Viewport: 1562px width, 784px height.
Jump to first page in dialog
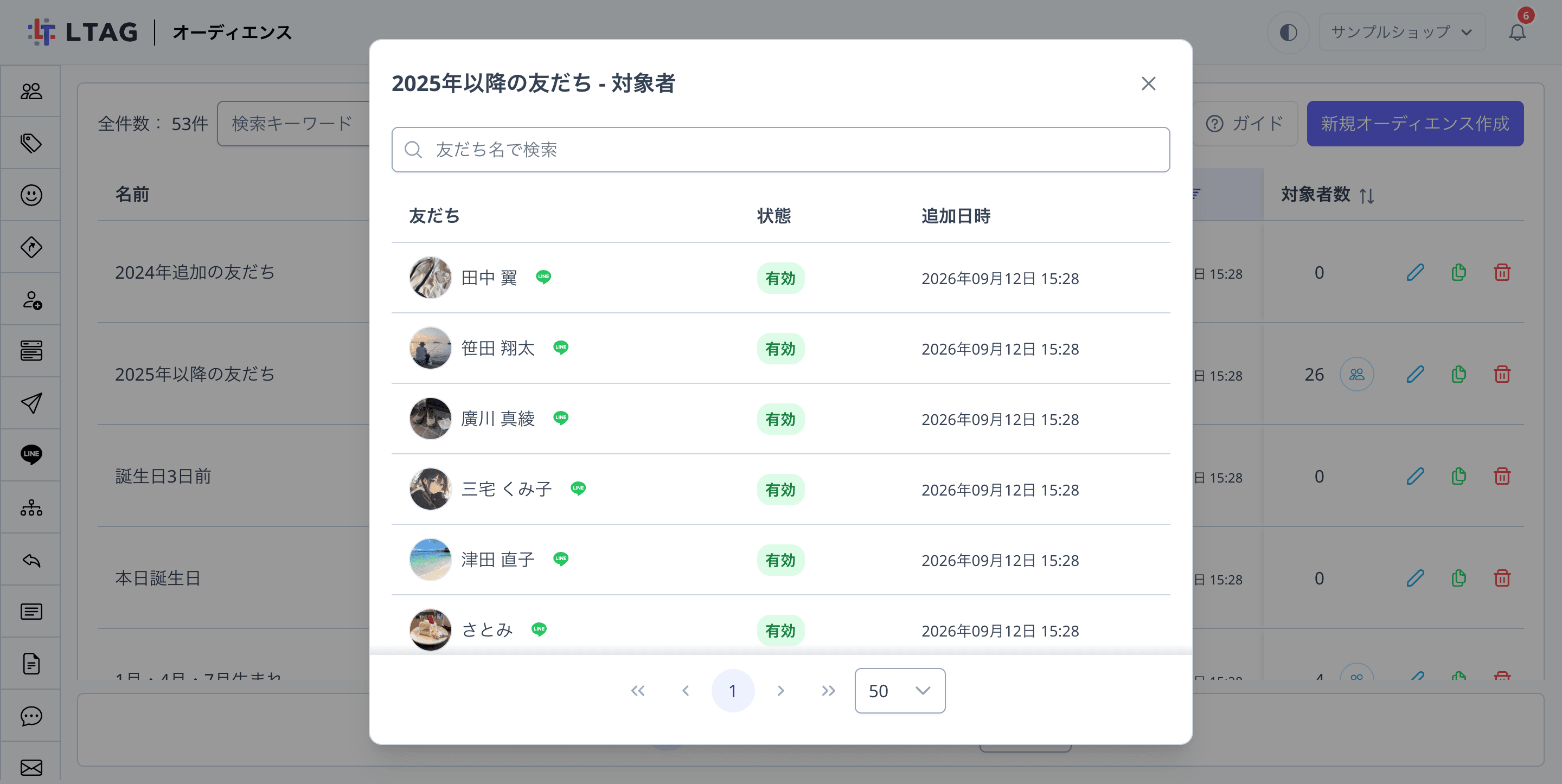coord(637,691)
